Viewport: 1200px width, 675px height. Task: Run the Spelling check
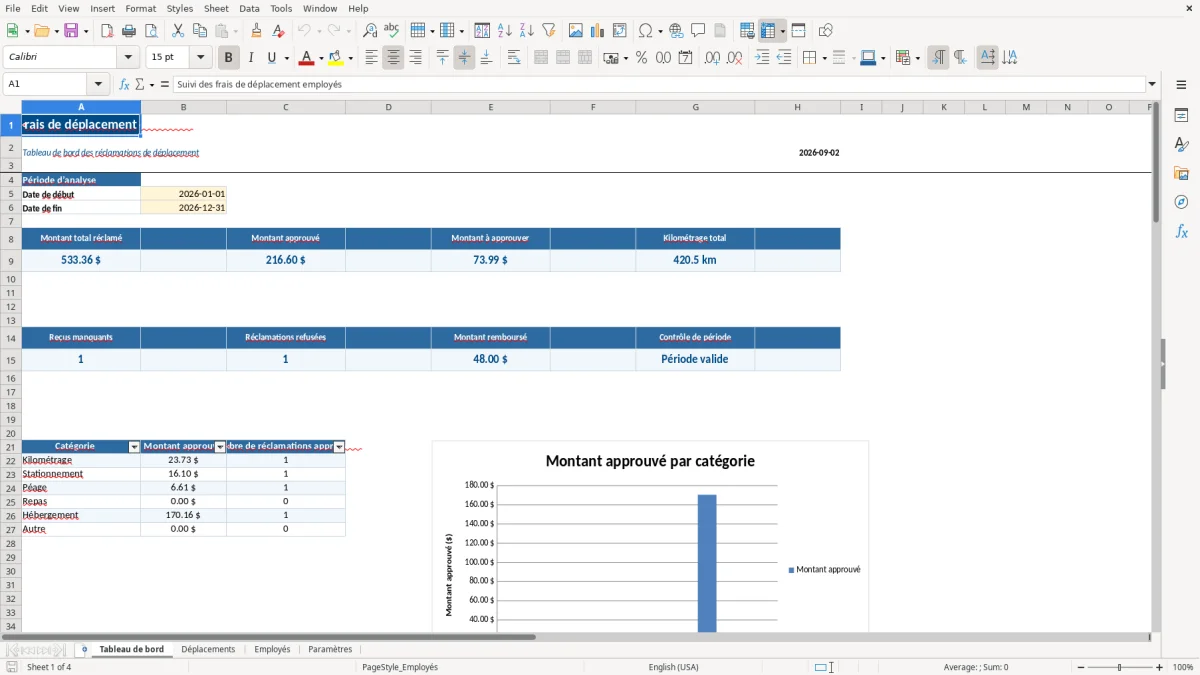[x=392, y=31]
